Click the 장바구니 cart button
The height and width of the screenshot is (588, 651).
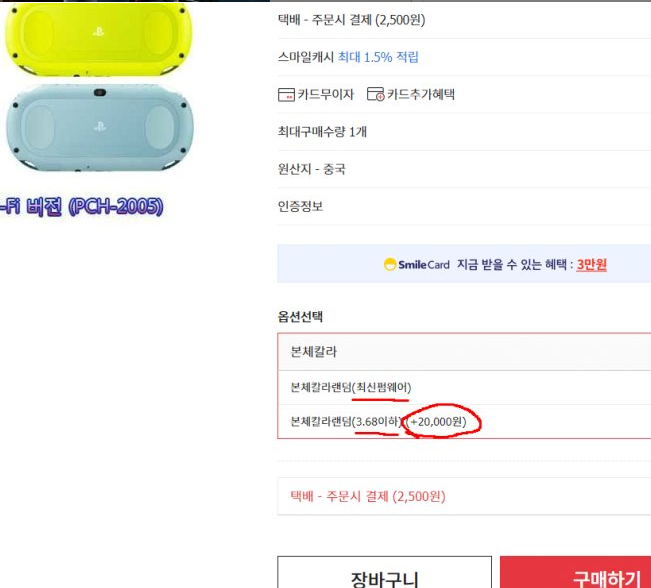pos(384,573)
